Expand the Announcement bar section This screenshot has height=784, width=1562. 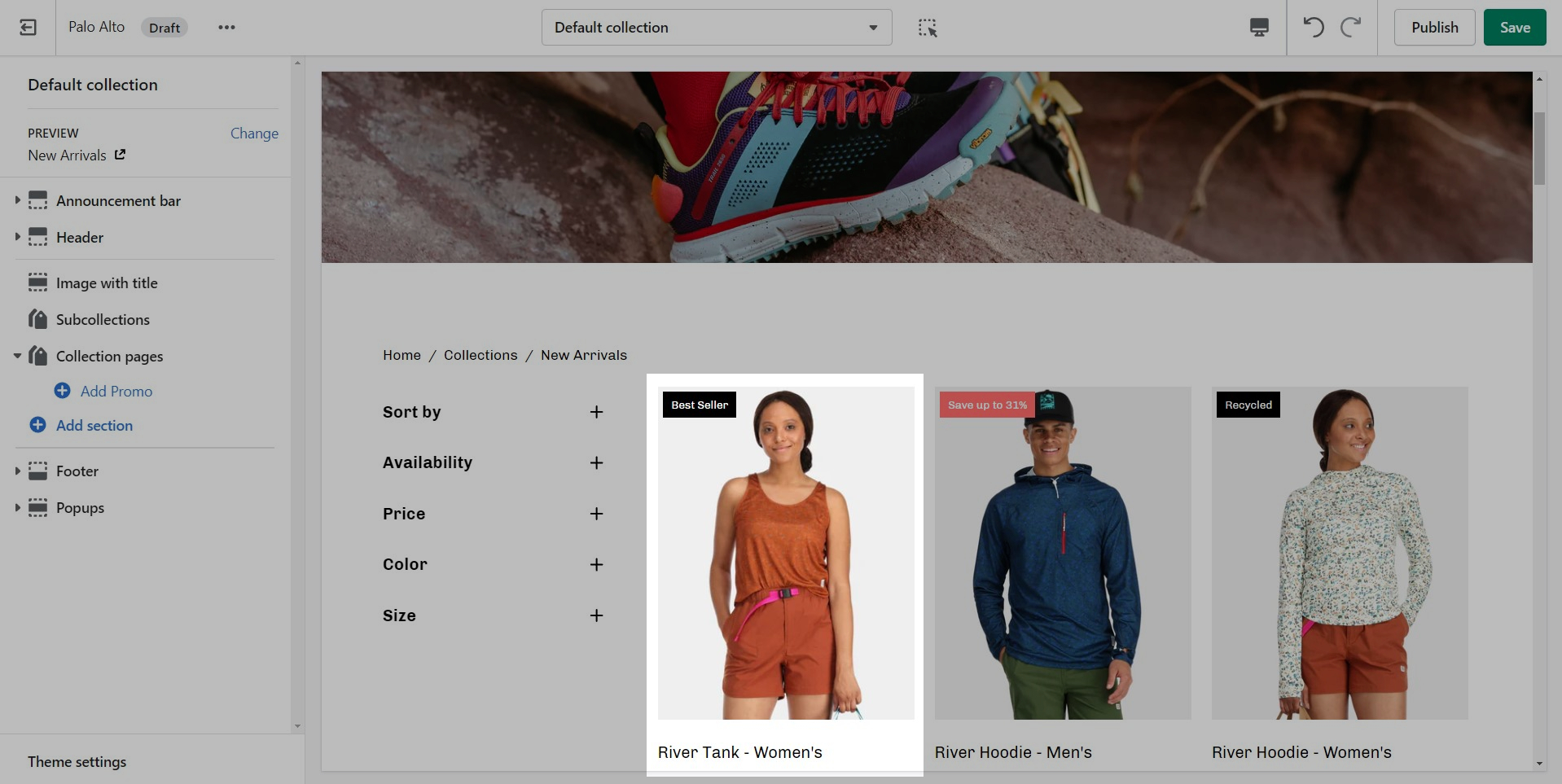click(17, 200)
